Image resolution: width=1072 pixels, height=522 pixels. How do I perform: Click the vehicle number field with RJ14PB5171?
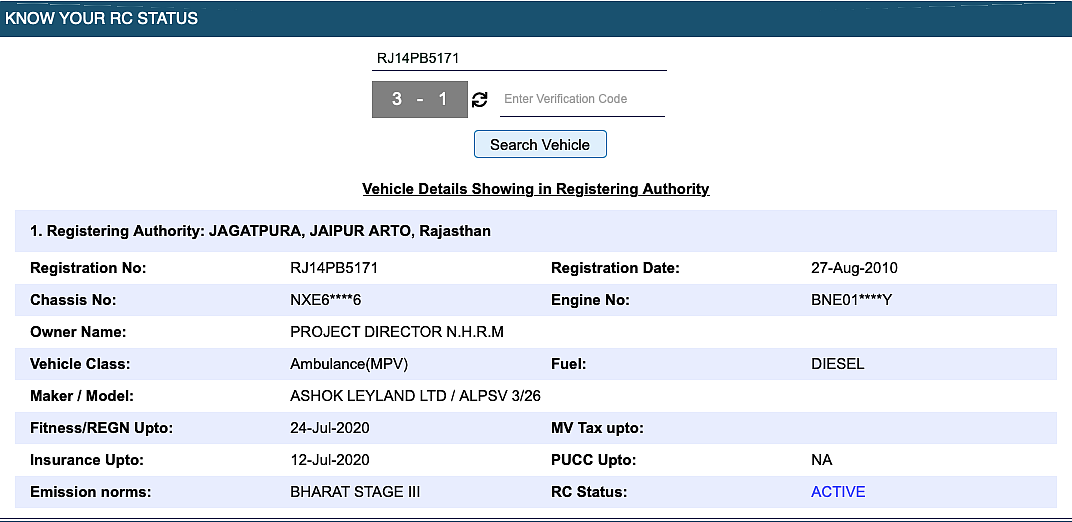pos(519,59)
